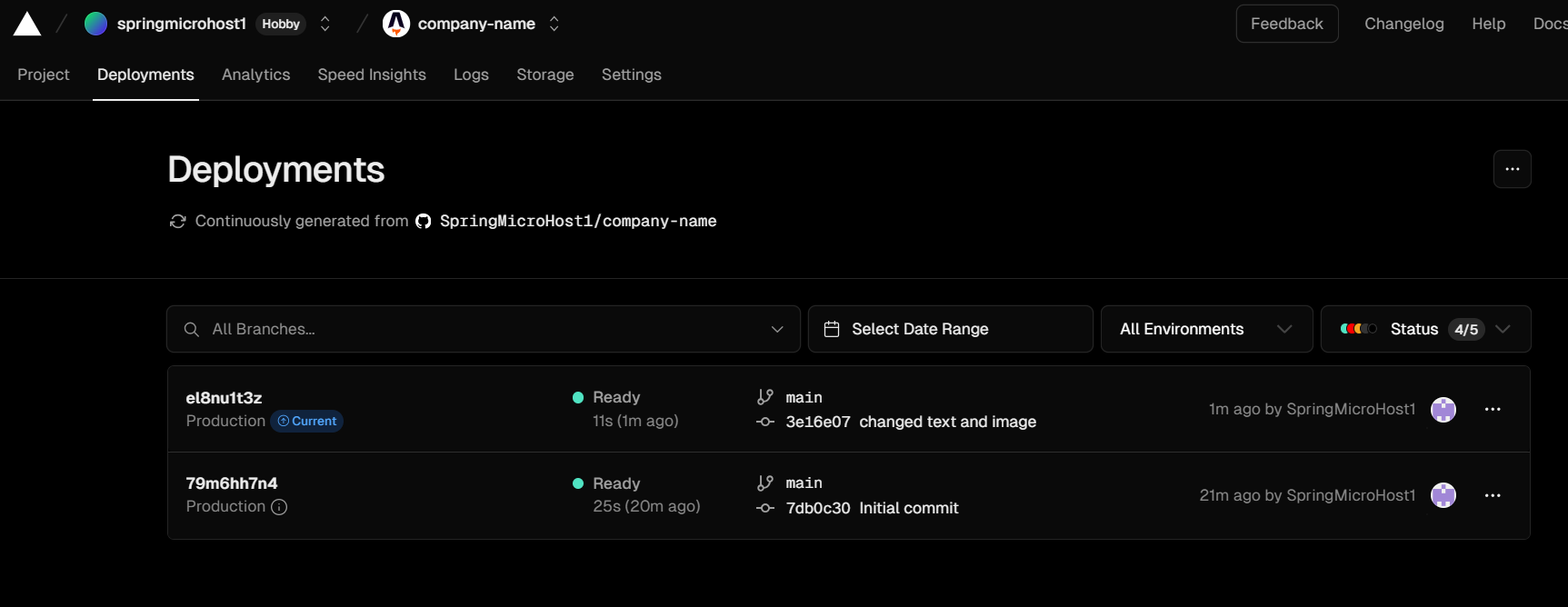Click the info icon beside 79m6hh7n4 Production
The height and width of the screenshot is (607, 1568).
pos(279,507)
